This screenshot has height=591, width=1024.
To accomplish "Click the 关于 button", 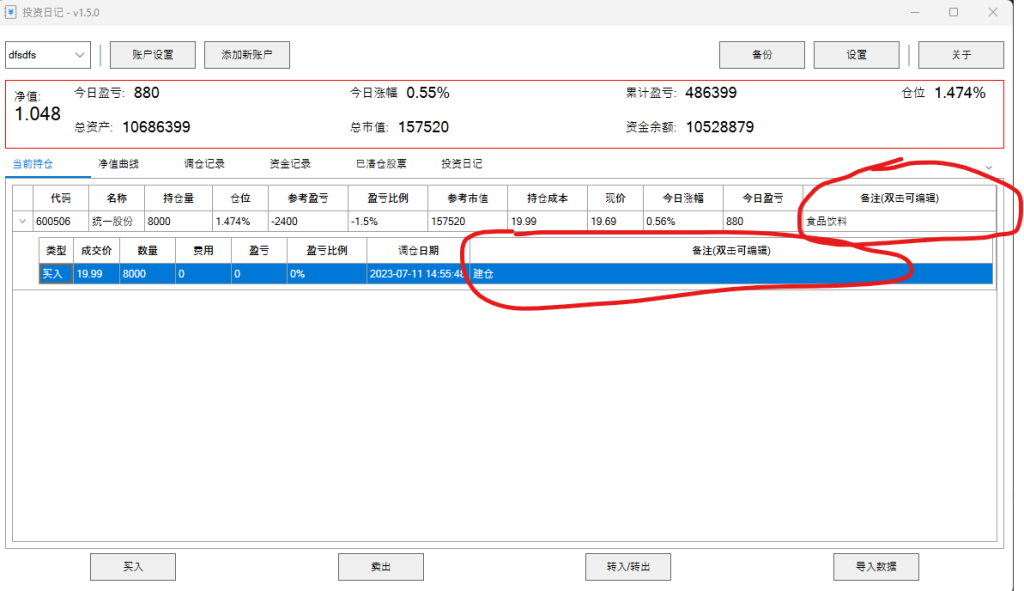I will pos(960,55).
